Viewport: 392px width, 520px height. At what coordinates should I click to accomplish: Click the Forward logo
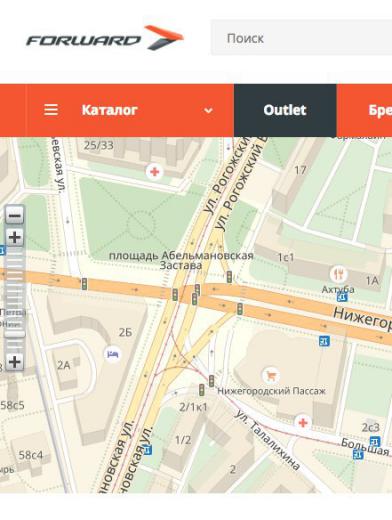point(105,38)
